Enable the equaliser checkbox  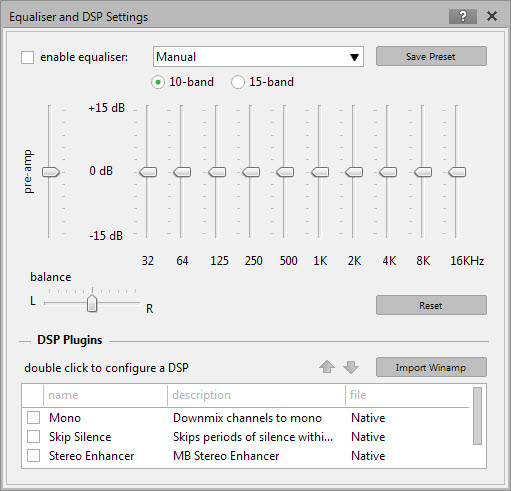(x=27, y=57)
